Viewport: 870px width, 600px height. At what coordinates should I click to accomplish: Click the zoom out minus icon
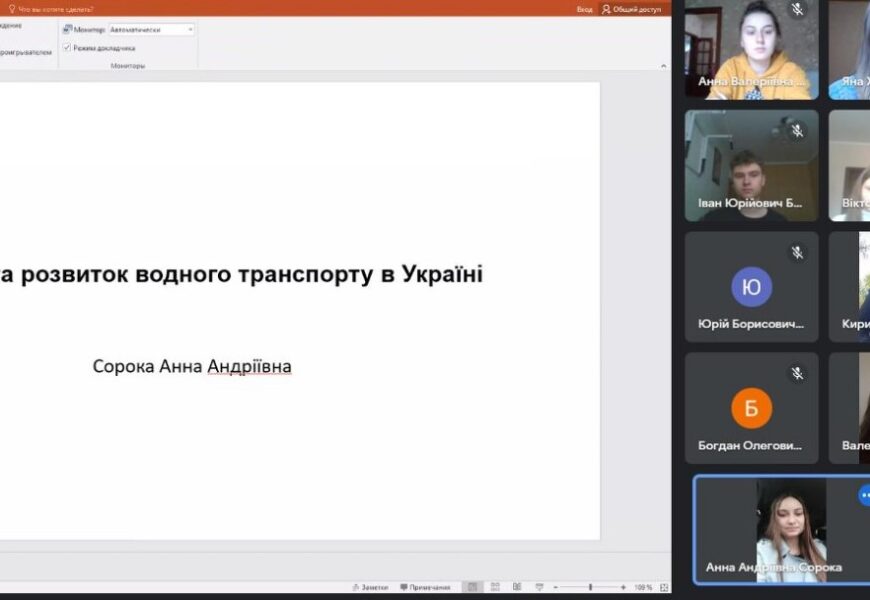[557, 587]
